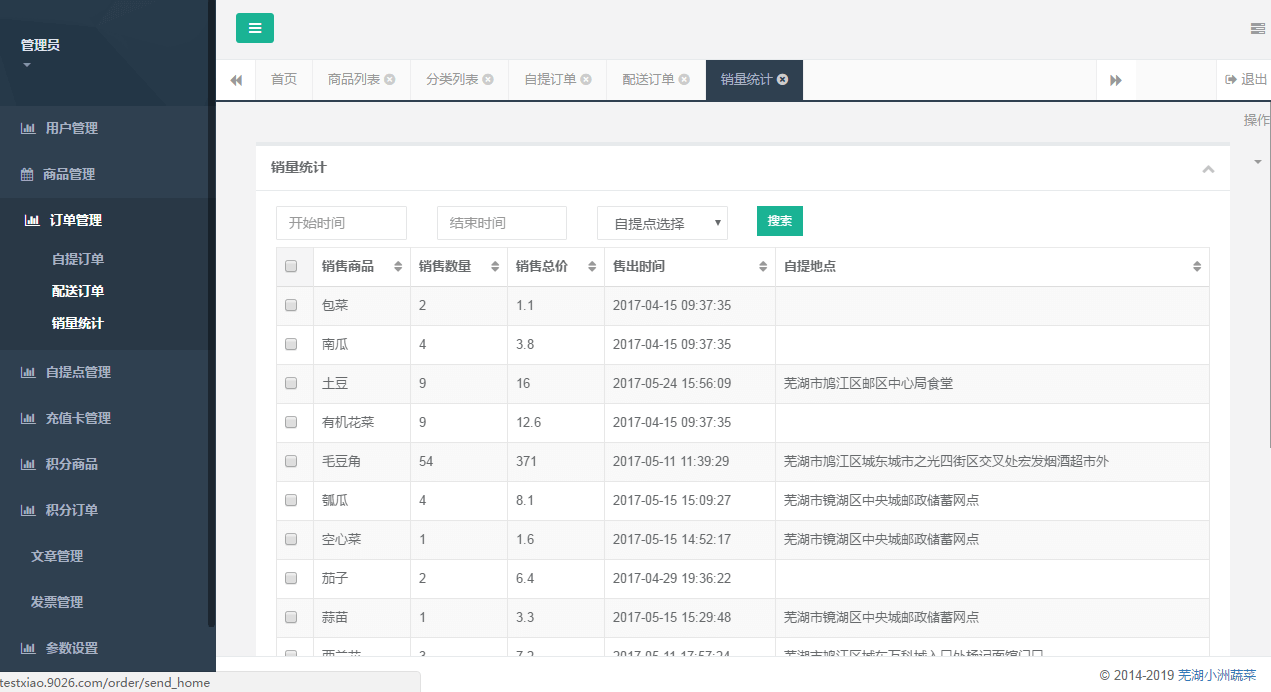This screenshot has height=692, width=1271.
Task: Expand 用户管理 in the sidebar
Action: pos(71,128)
